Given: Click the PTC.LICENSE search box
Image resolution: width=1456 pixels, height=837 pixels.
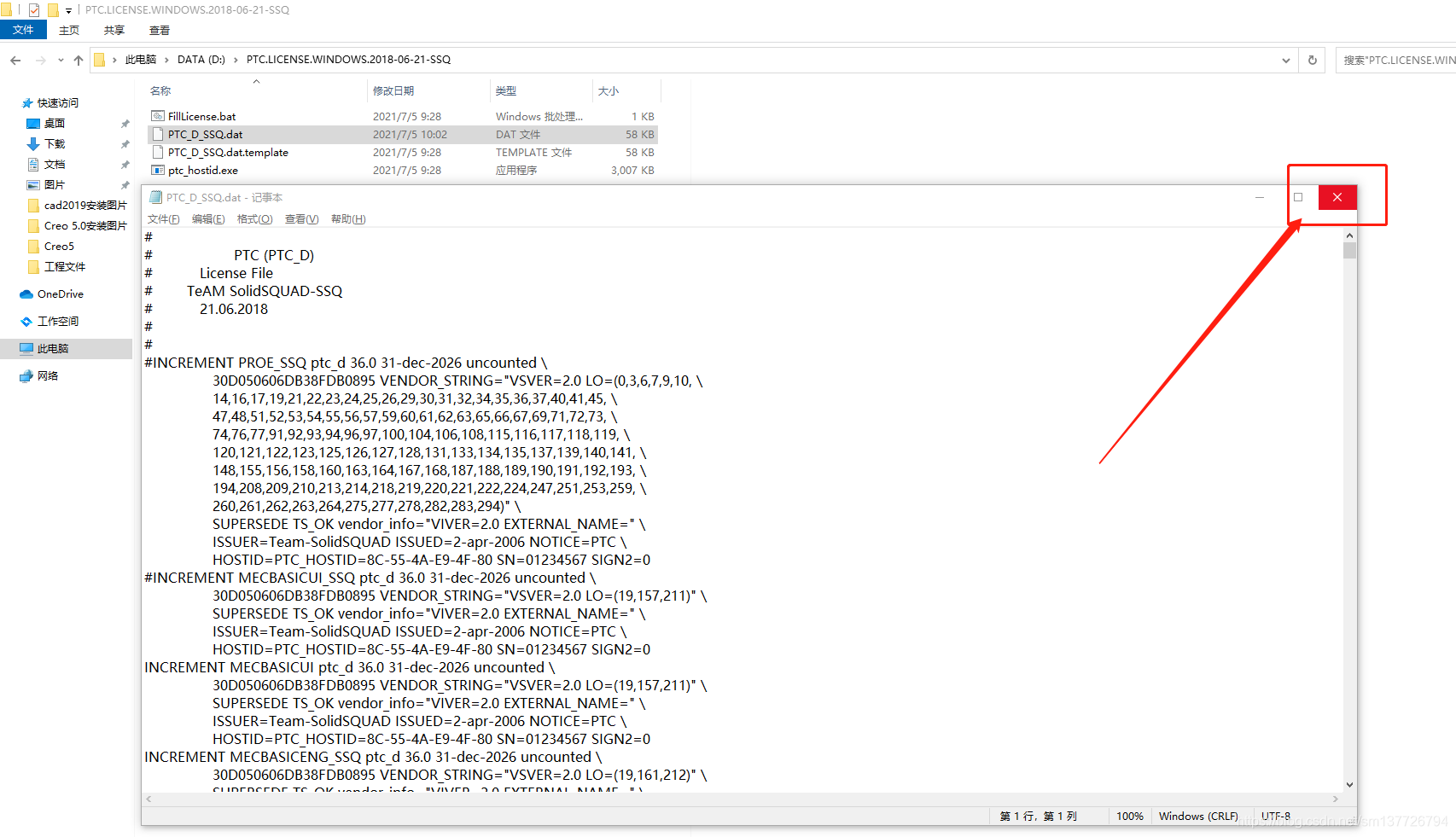Looking at the screenshot, I should [x=1396, y=60].
